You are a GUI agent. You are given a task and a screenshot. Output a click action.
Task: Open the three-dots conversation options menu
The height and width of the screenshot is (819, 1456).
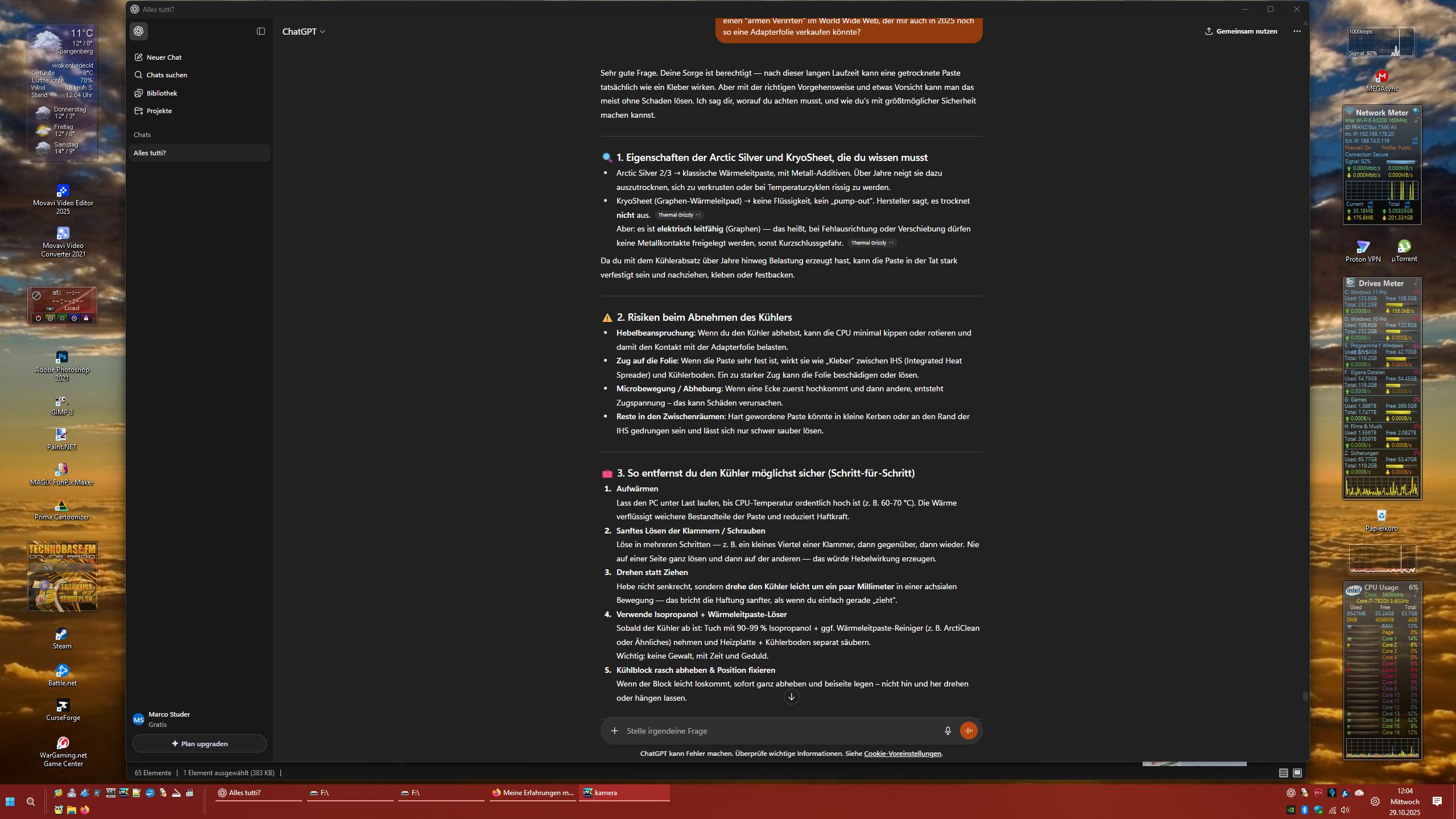[1297, 31]
